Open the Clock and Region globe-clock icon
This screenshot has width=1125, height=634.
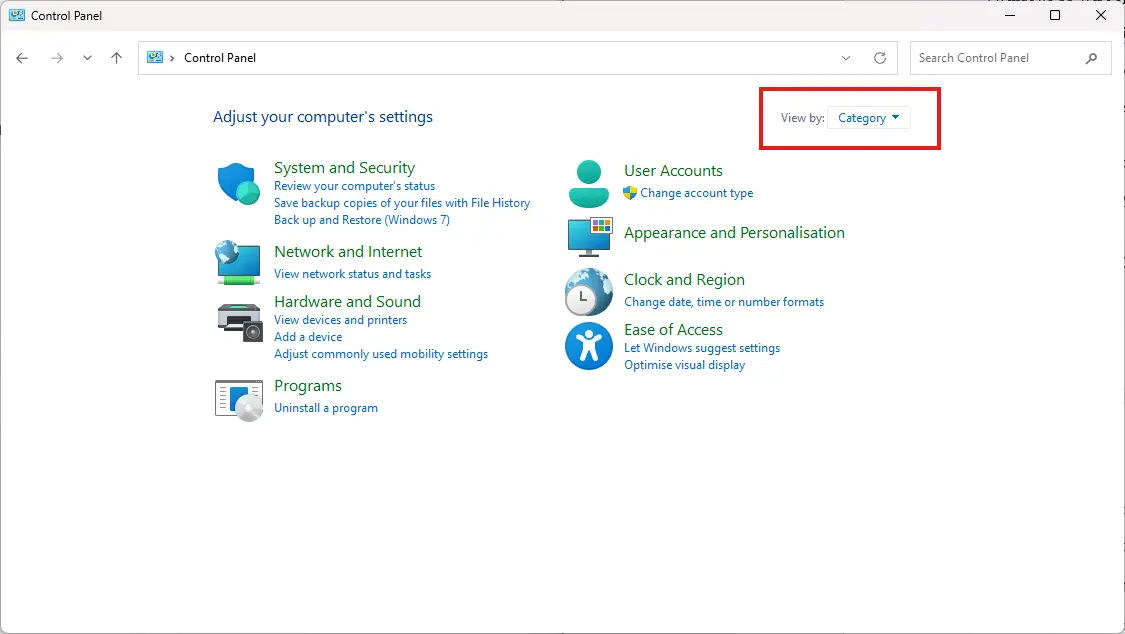588,292
